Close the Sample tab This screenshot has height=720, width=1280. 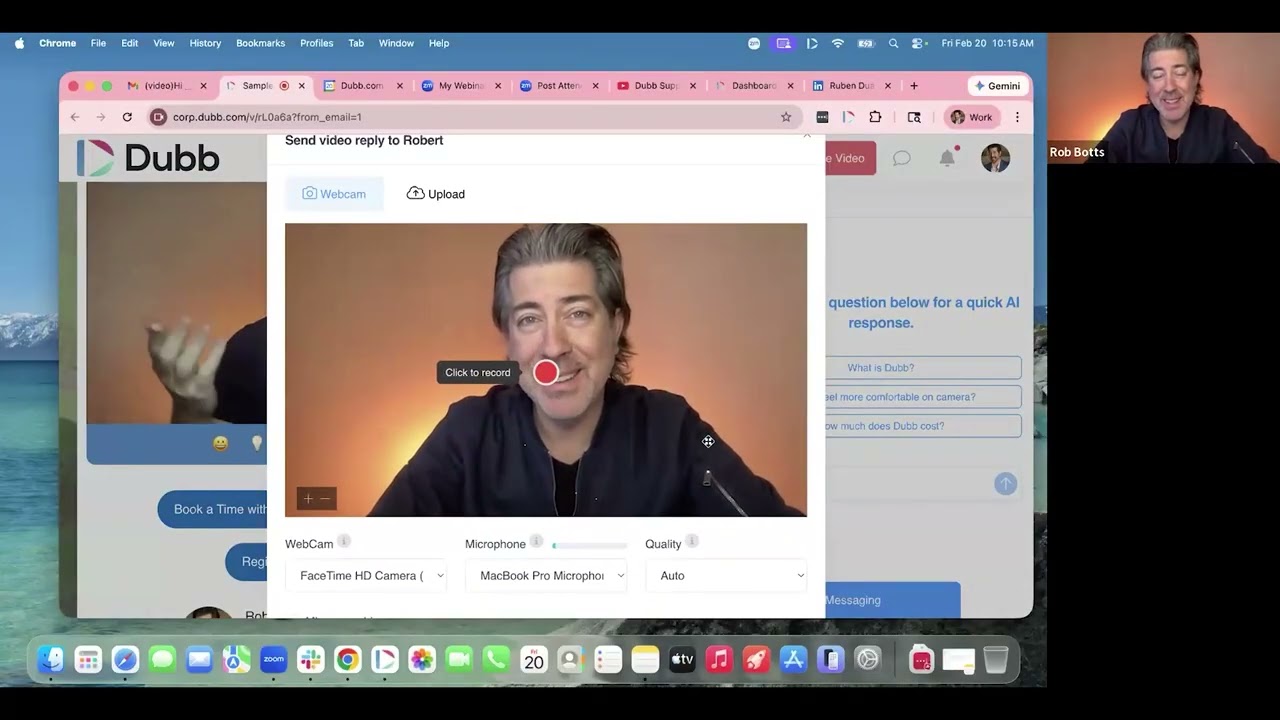pyautogui.click(x=301, y=86)
